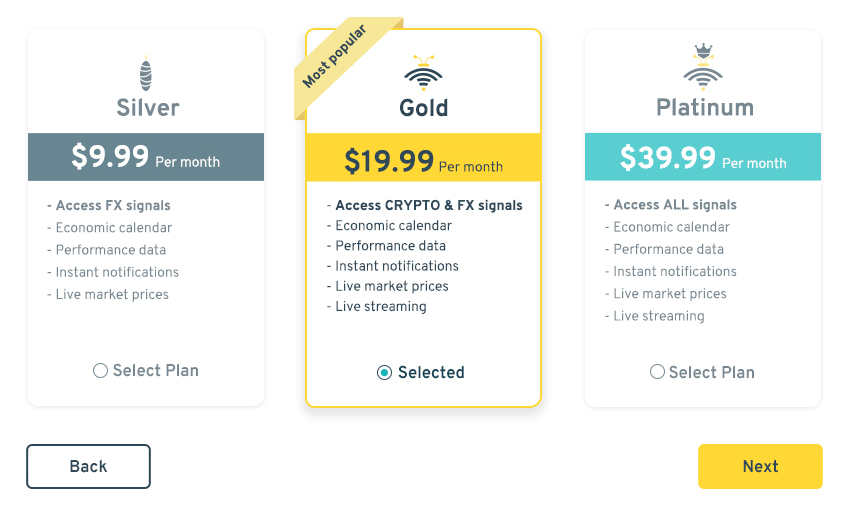Viewport: 850px width, 514px height.
Task: Click Access ALL signals feature text
Action: 674,205
